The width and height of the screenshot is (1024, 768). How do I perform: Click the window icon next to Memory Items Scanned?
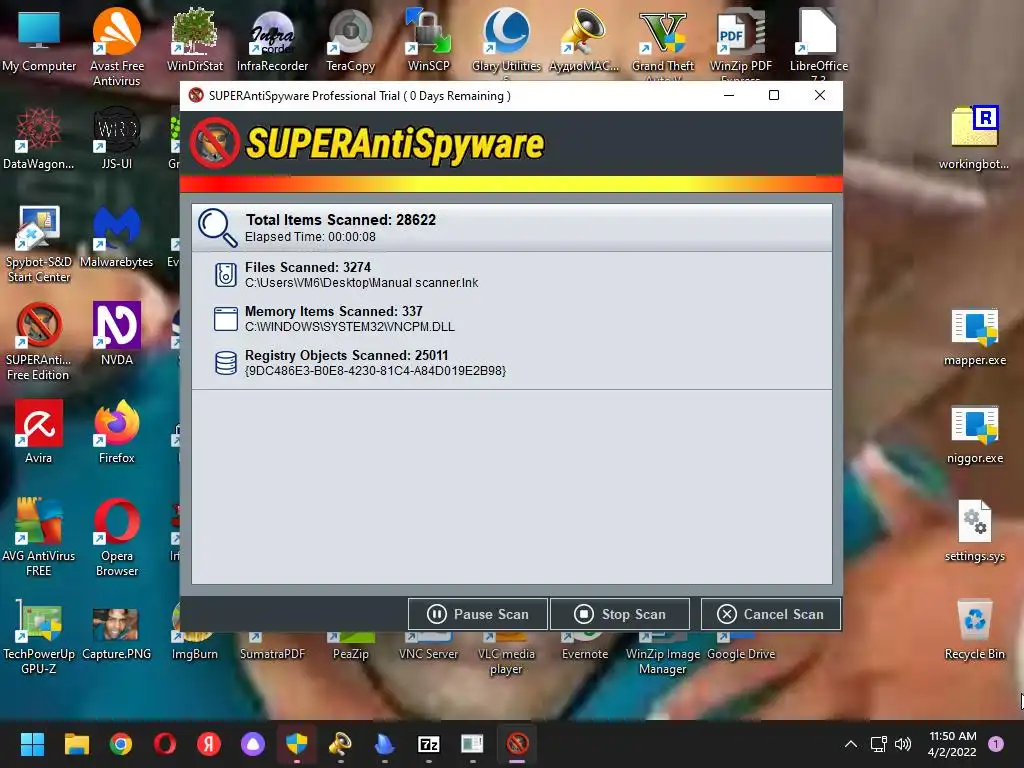coord(226,319)
